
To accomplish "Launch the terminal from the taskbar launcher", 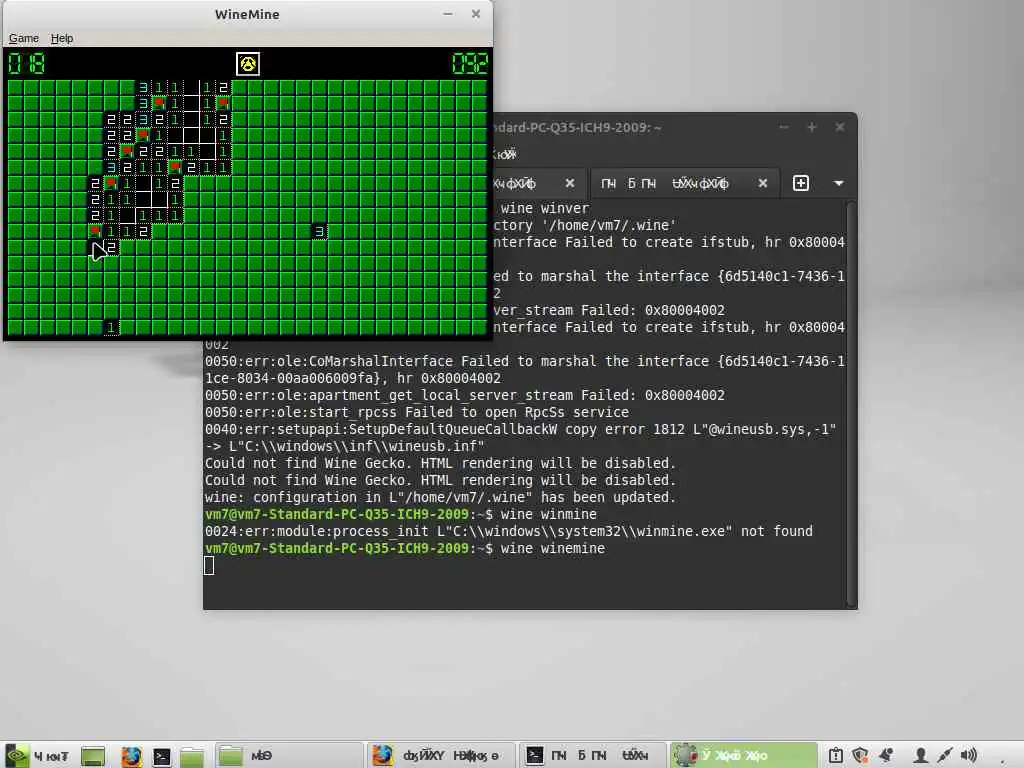I will [x=161, y=756].
